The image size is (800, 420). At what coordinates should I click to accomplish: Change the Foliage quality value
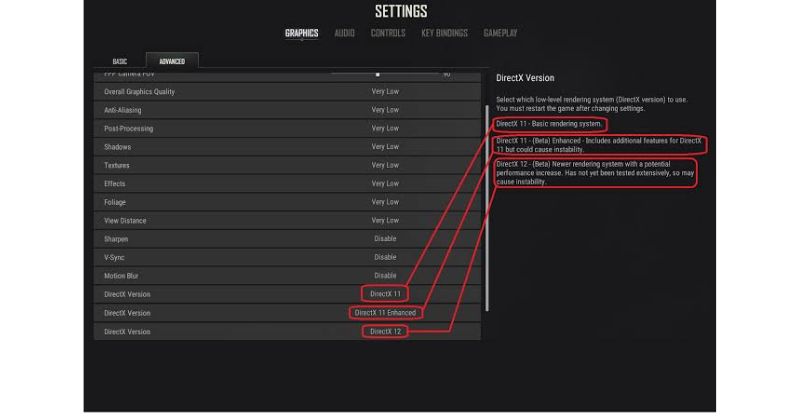coord(385,202)
